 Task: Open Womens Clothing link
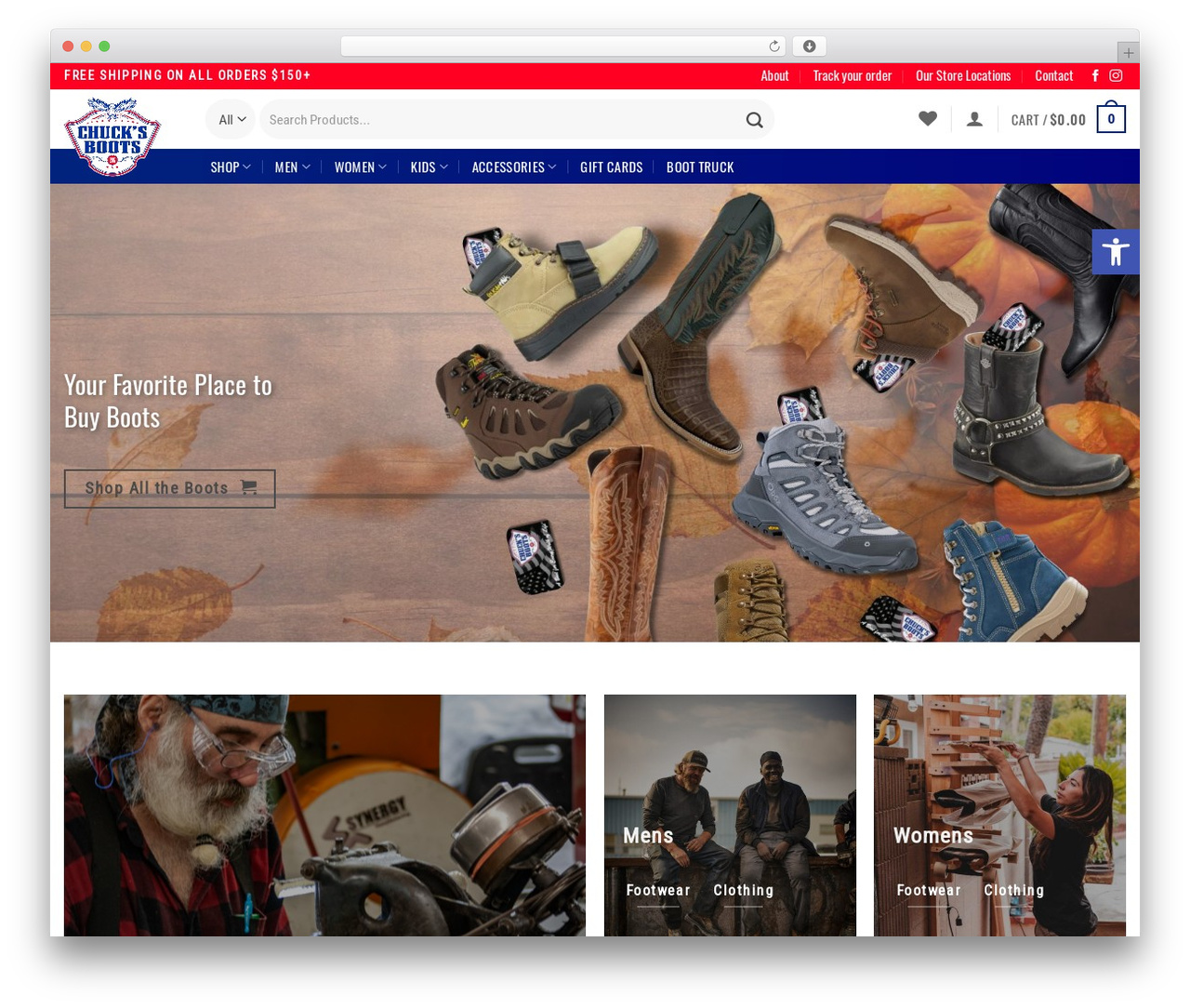tap(1014, 891)
